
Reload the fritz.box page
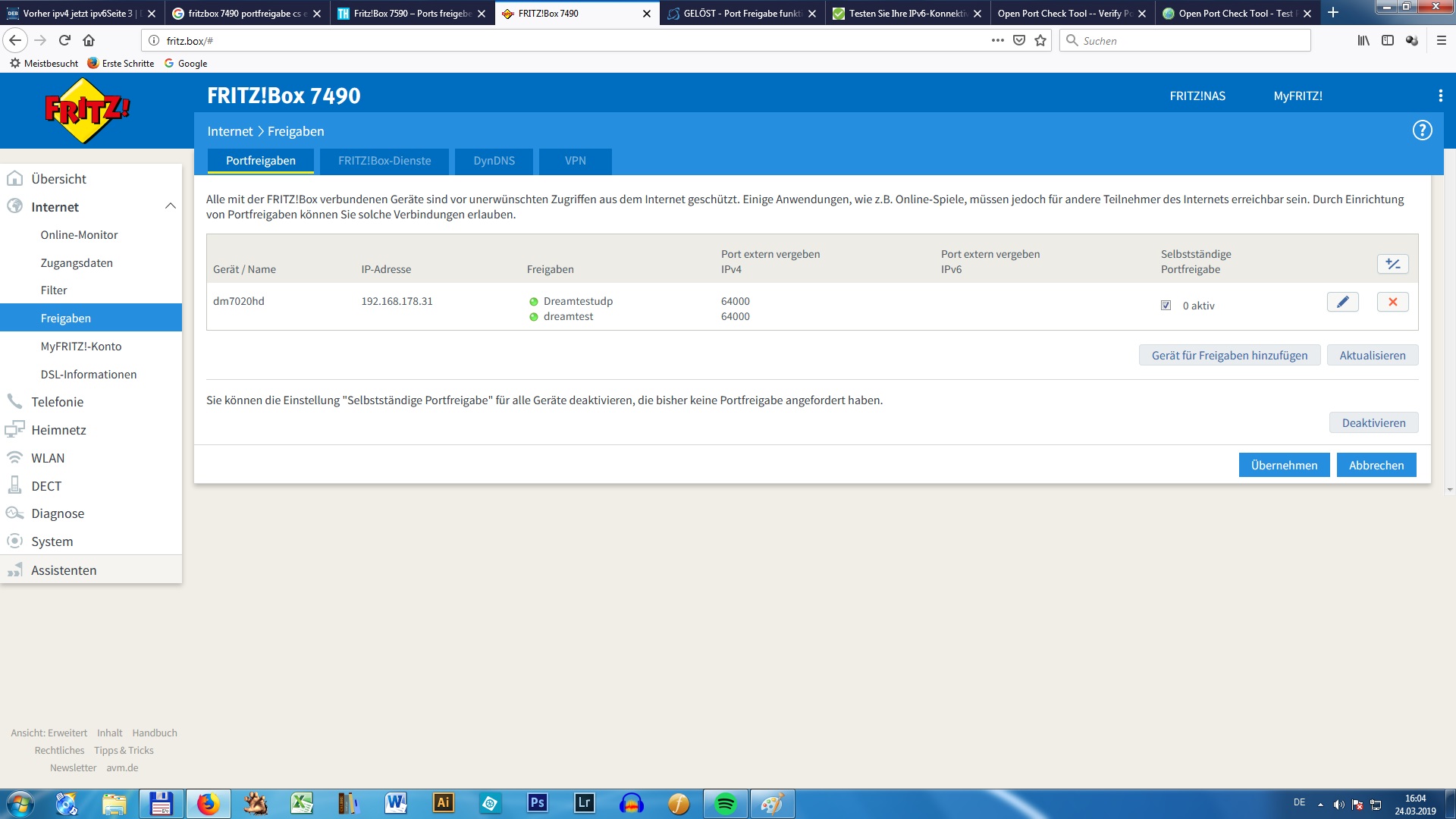(64, 40)
